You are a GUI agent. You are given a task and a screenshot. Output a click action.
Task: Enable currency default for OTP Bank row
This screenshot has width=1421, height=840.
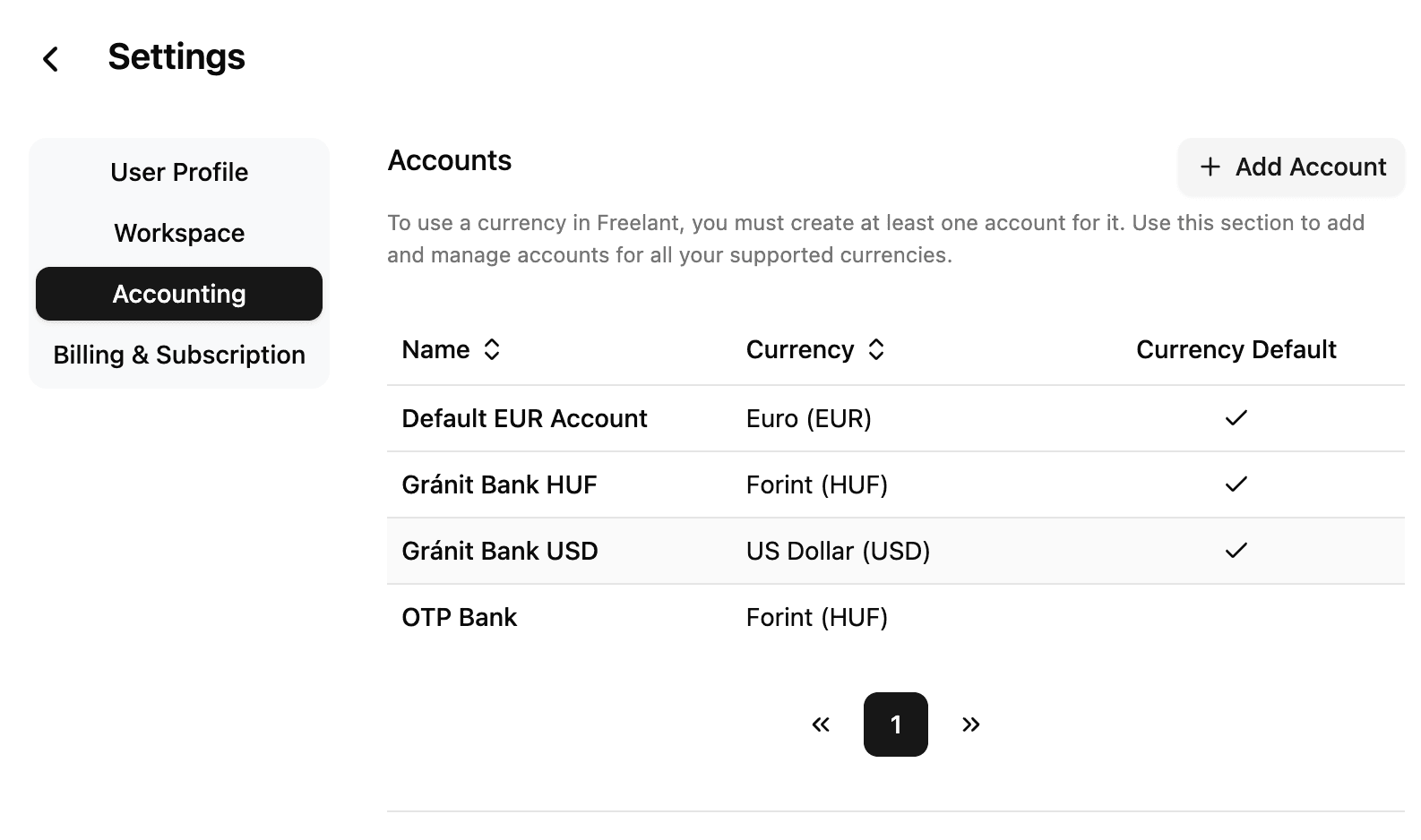tap(1236, 617)
